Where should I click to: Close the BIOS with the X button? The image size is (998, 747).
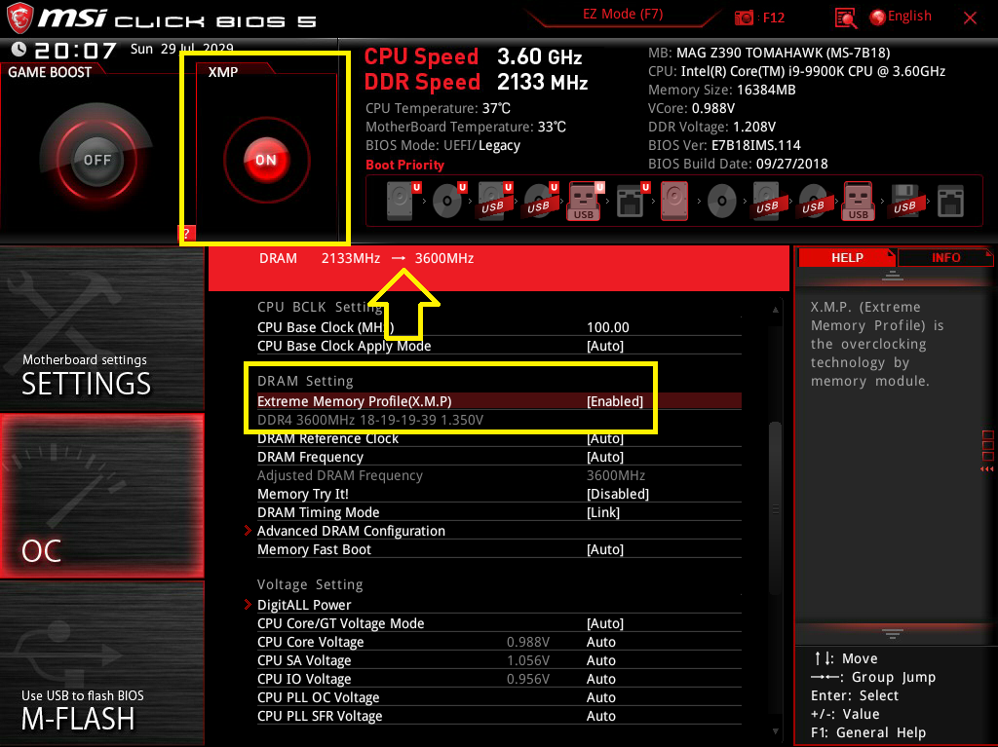pyautogui.click(x=970, y=18)
